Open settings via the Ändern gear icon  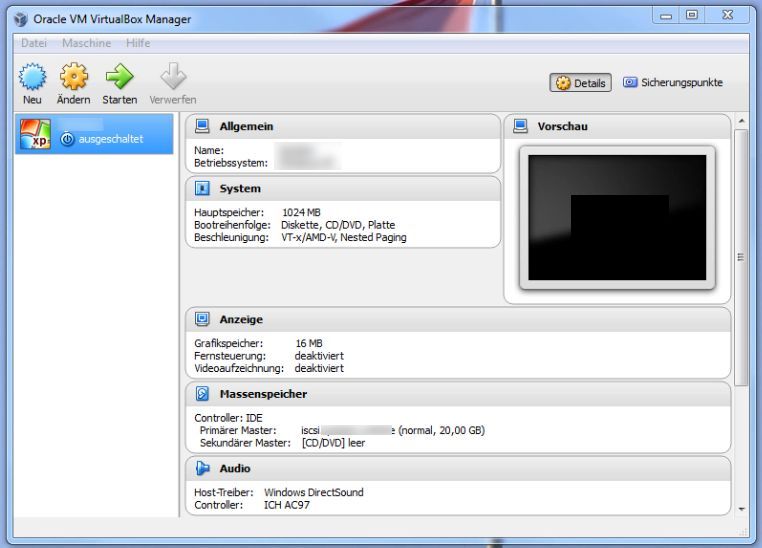point(73,77)
